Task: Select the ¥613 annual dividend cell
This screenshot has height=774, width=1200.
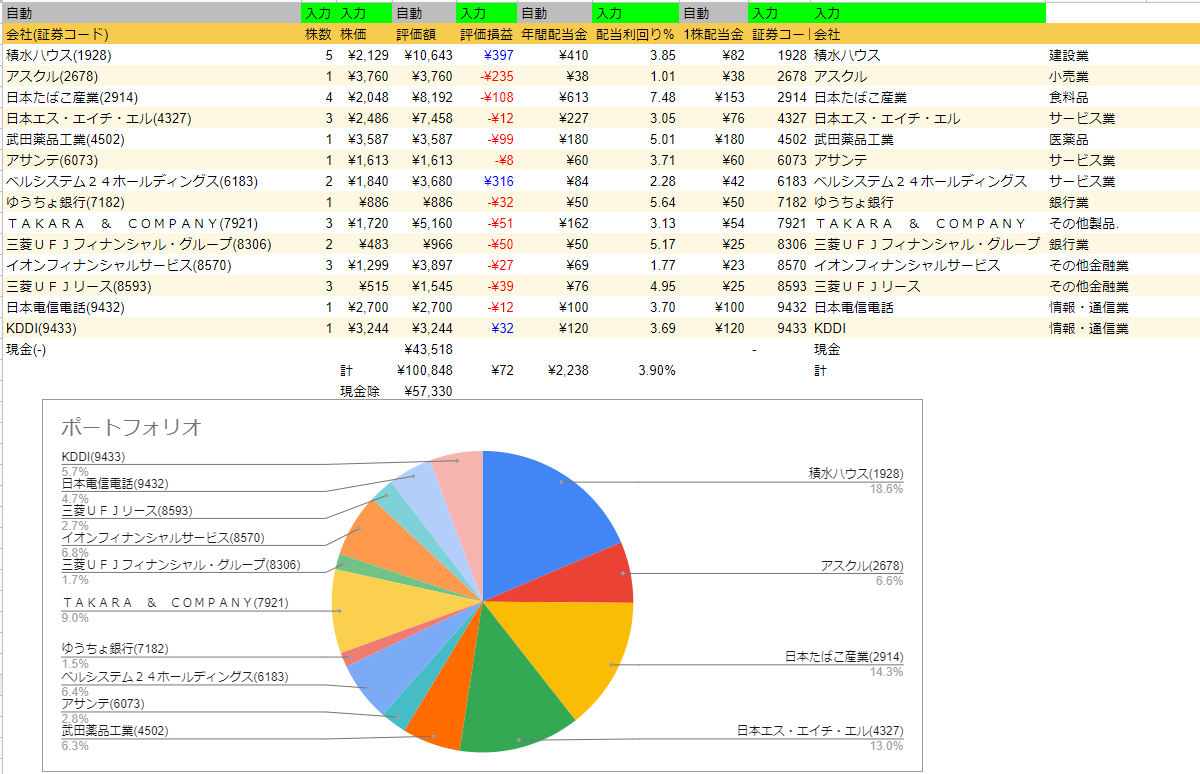Action: click(554, 97)
